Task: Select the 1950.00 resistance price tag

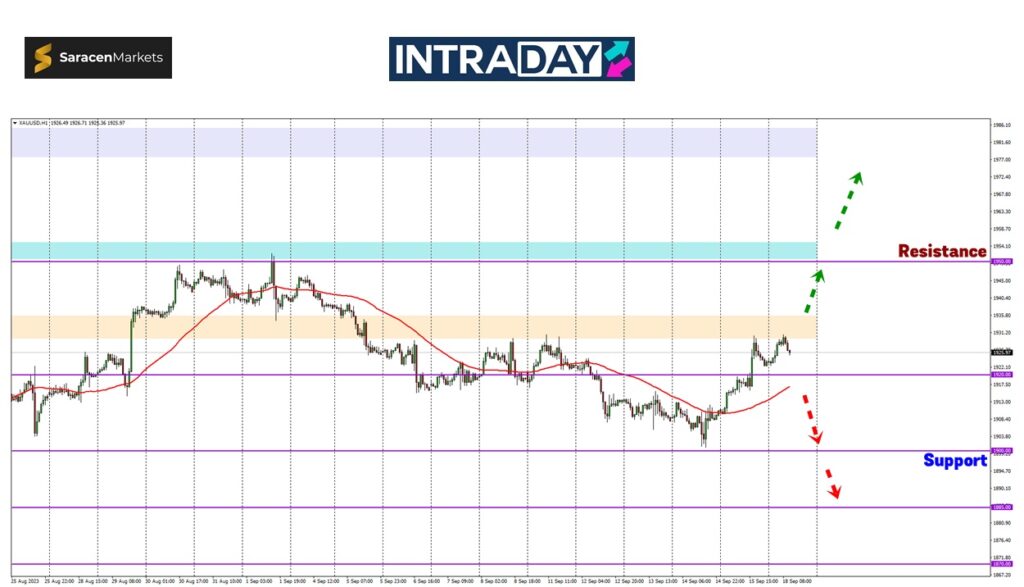Action: 1001,262
